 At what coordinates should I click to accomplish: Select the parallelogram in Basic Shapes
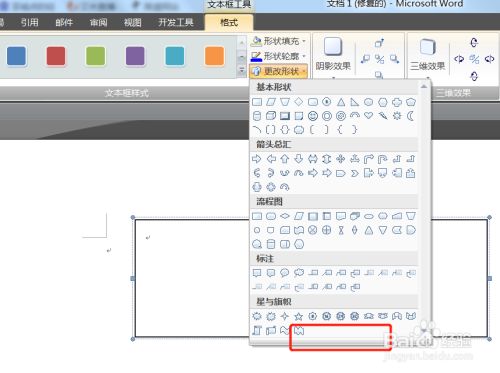271,102
